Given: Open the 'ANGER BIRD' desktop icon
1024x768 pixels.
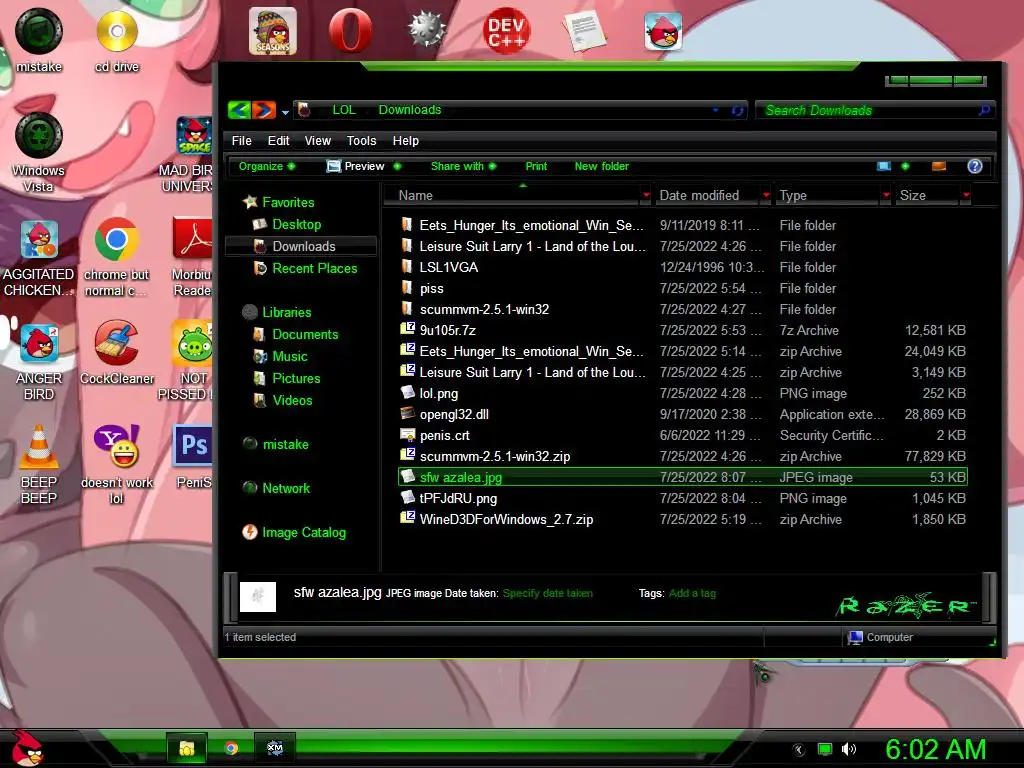Looking at the screenshot, I should pyautogui.click(x=39, y=361).
